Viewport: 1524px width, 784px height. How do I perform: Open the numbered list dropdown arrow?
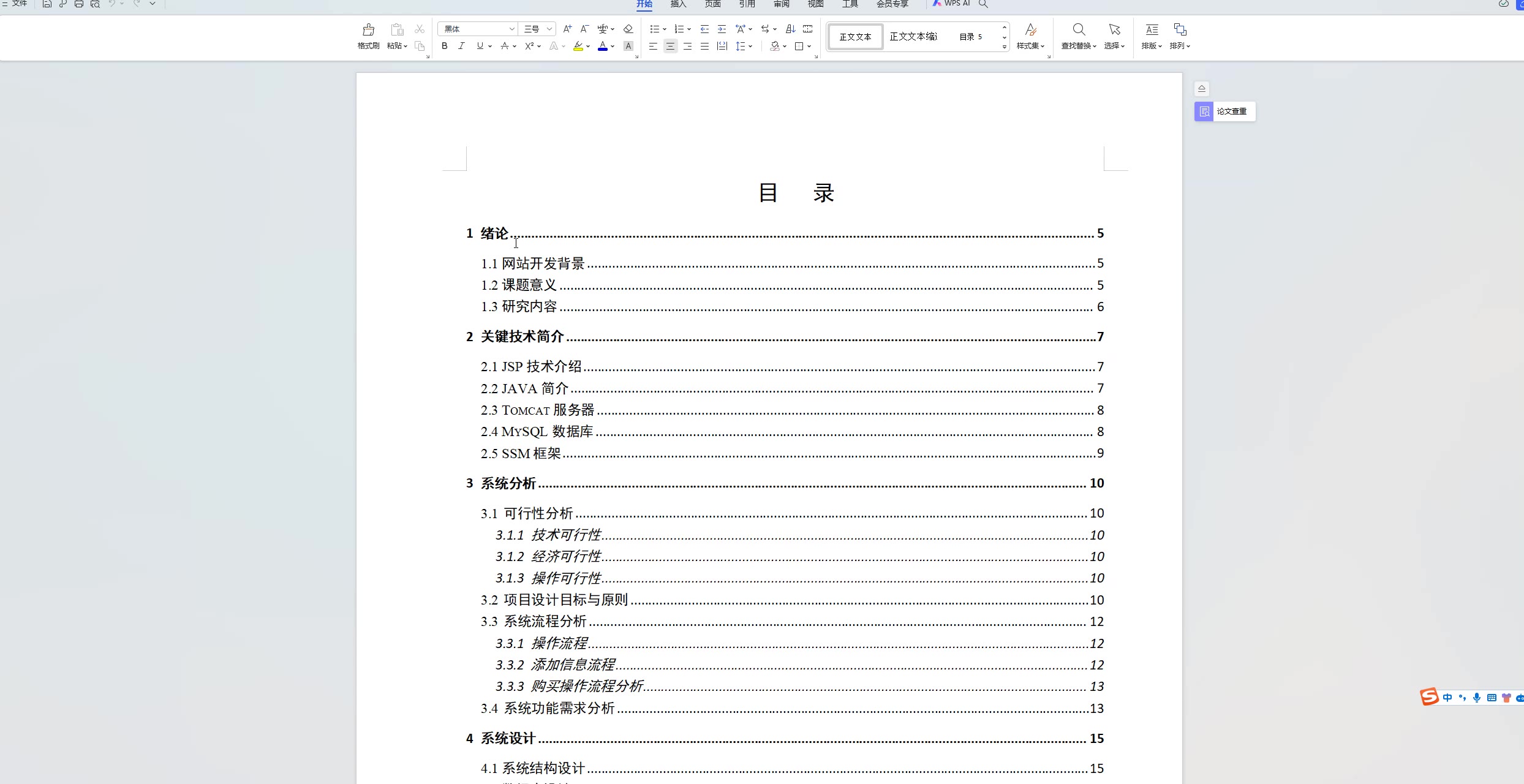tap(689, 29)
